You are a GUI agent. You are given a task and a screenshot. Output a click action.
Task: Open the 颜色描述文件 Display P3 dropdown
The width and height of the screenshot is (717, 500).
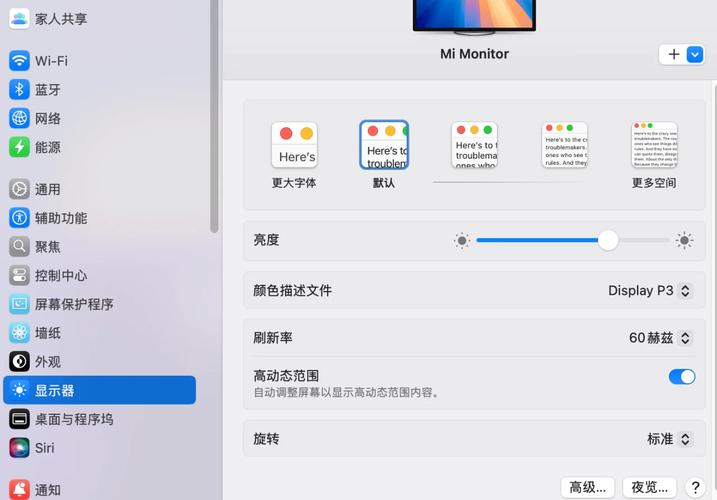coord(650,291)
